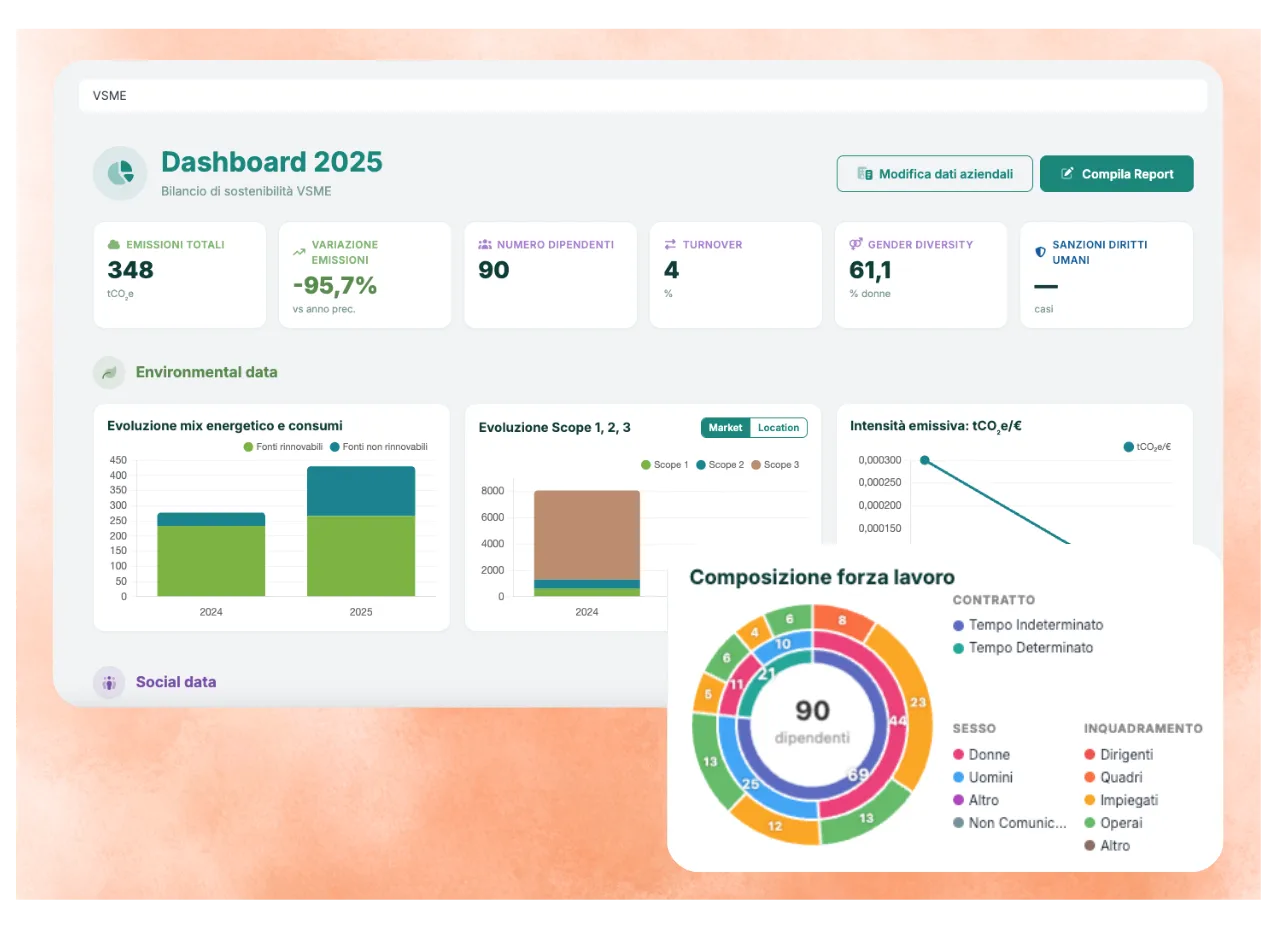This screenshot has width=1280, height=942.
Task: Toggle Fonti rinnovabili legend series
Action: [x=283, y=446]
